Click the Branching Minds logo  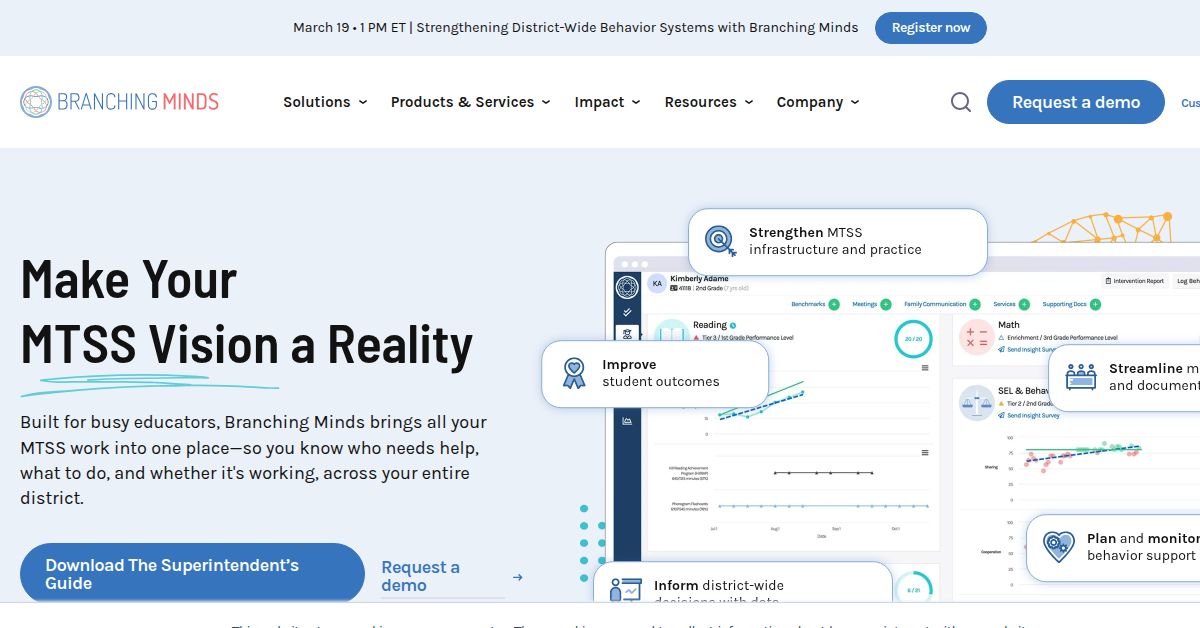(x=119, y=102)
